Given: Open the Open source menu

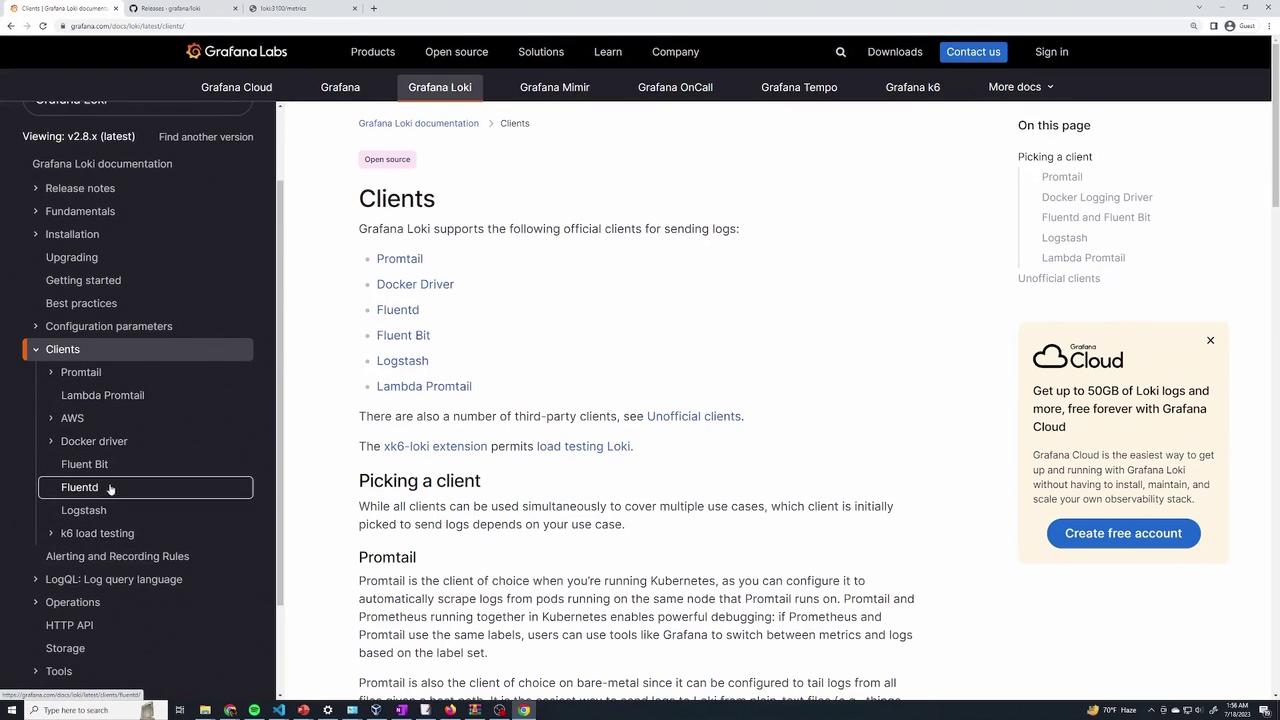Looking at the screenshot, I should point(457,52).
